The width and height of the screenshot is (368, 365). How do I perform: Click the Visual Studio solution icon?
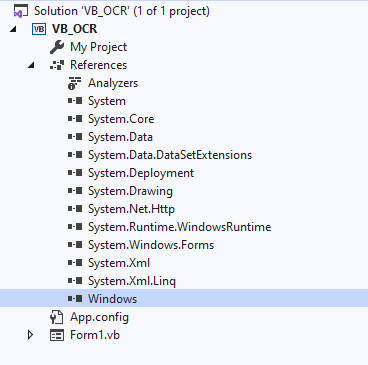click(21, 11)
